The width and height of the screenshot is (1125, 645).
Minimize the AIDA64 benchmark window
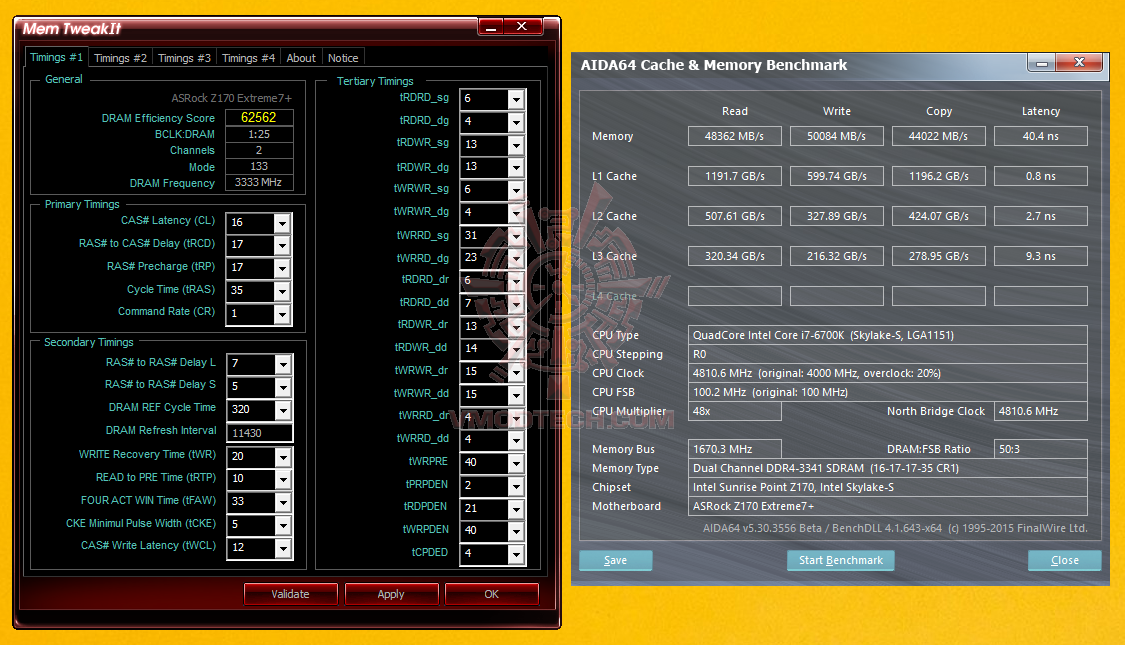pos(1041,63)
